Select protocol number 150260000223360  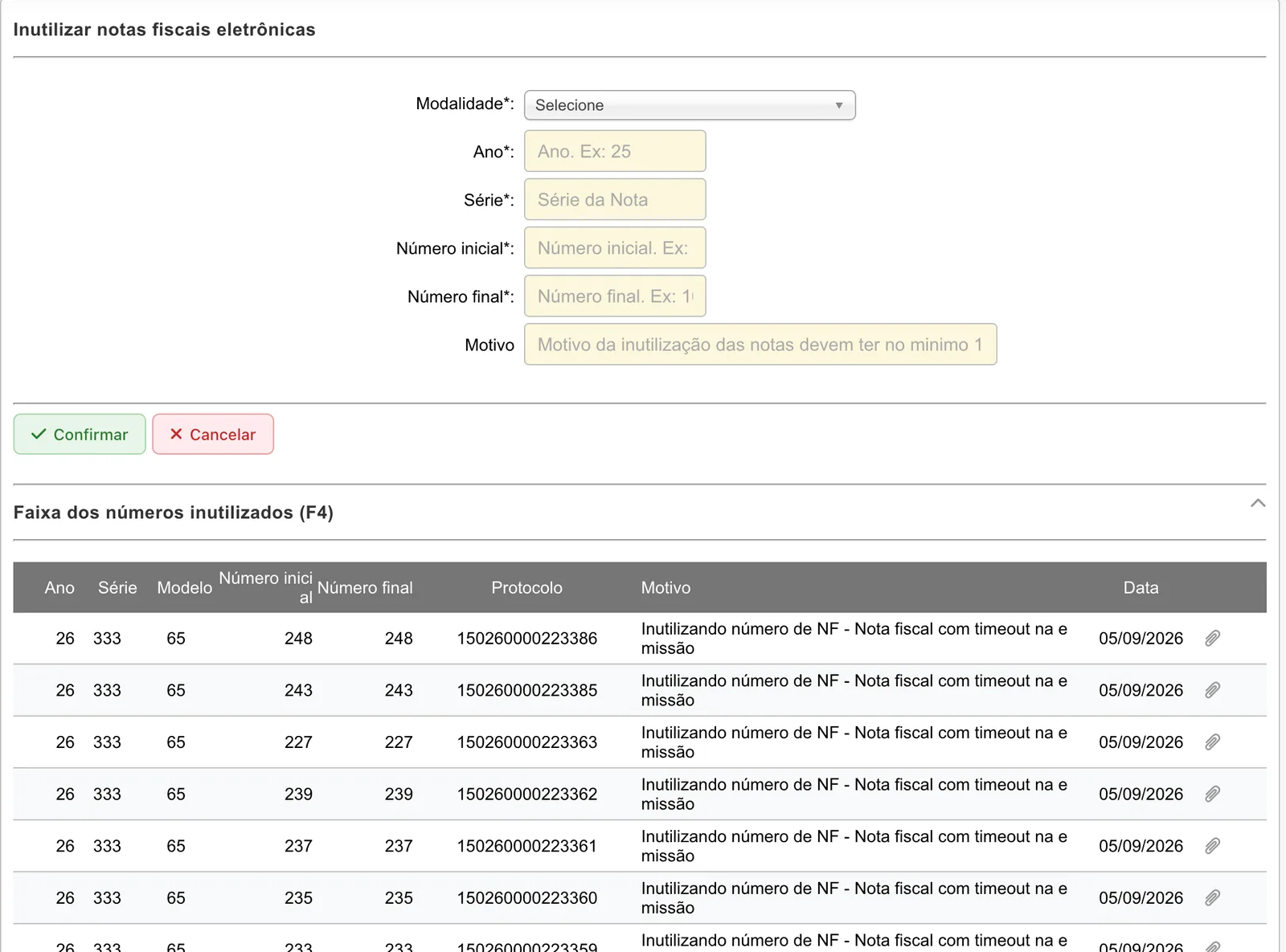point(527,898)
